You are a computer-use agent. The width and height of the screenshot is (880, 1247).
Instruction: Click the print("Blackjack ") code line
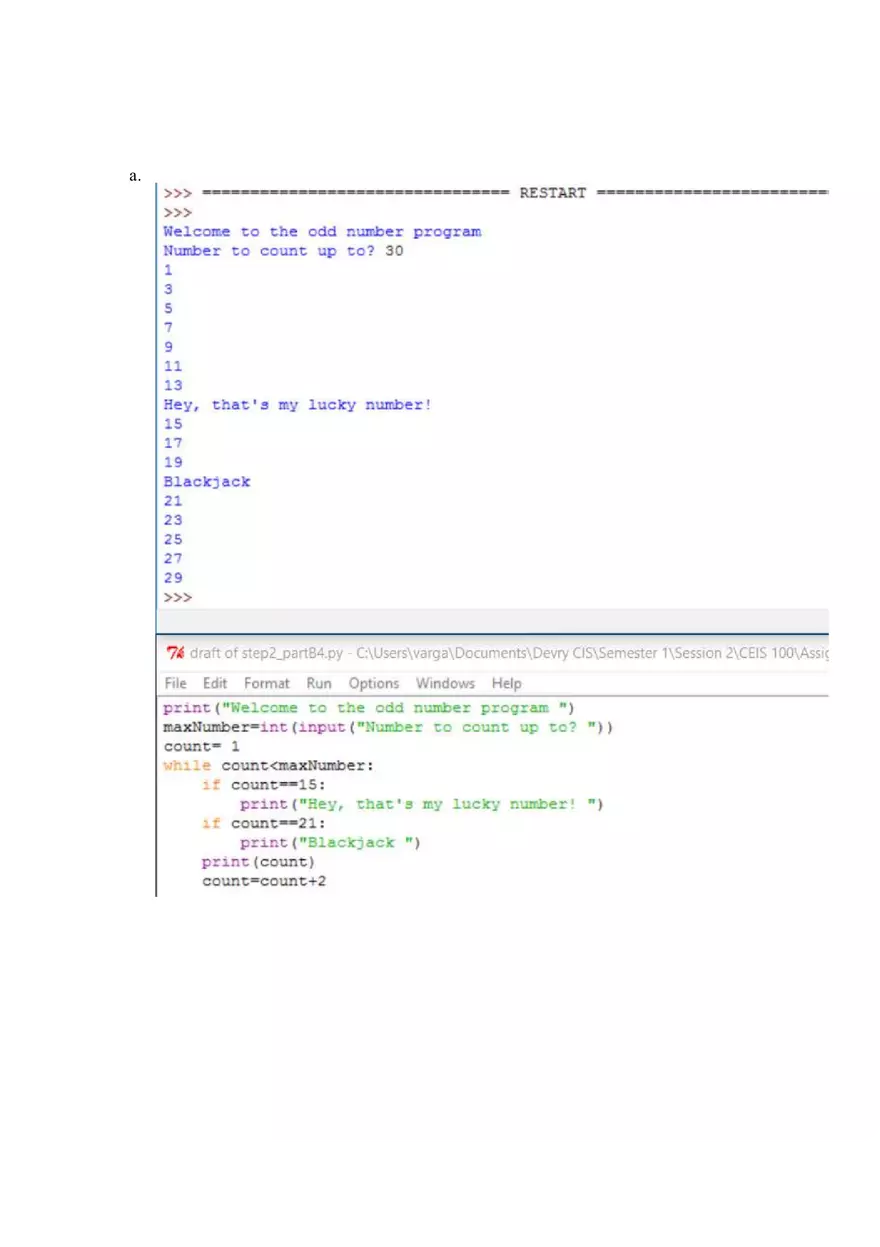(x=331, y=843)
